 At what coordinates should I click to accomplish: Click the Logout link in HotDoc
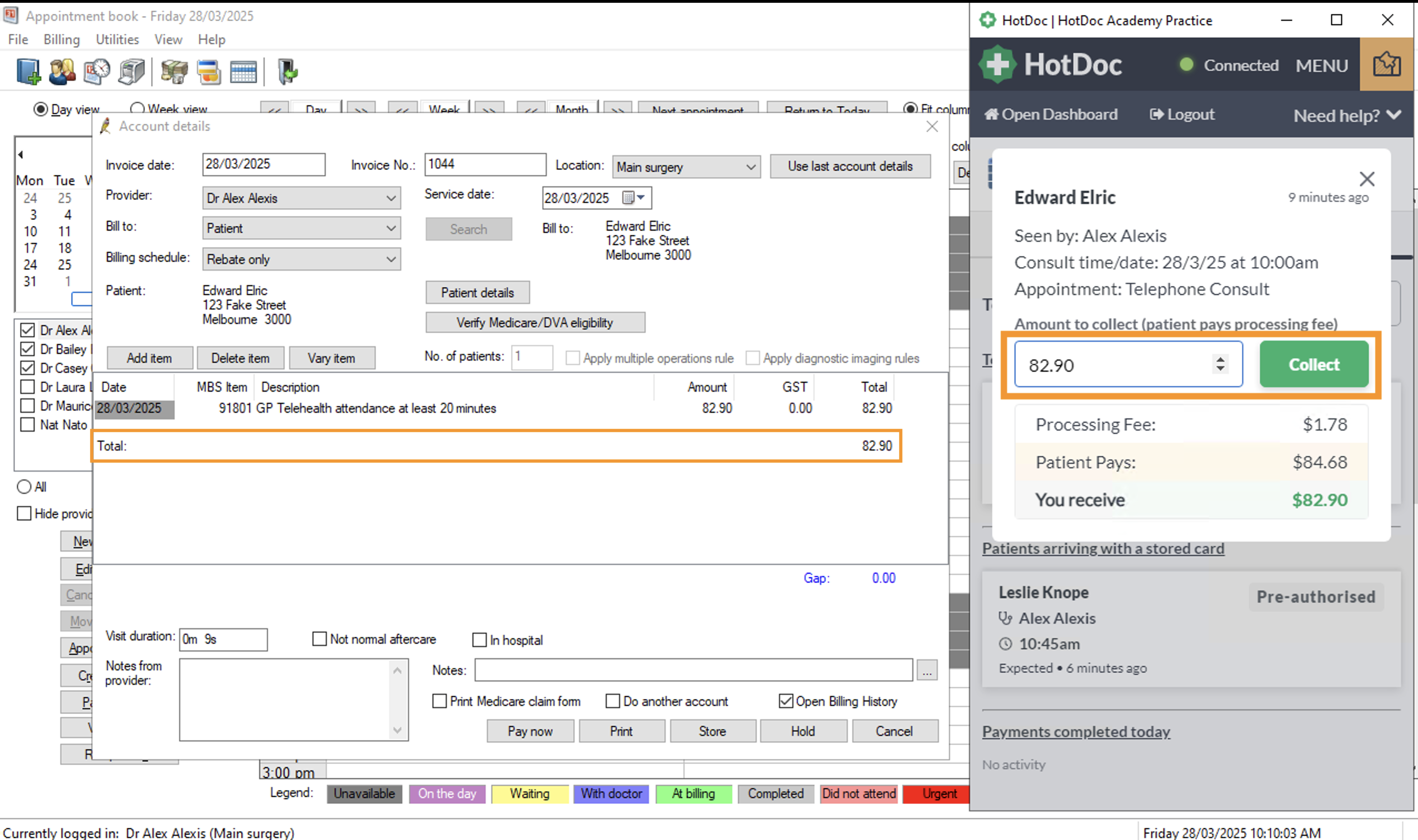tap(1182, 114)
